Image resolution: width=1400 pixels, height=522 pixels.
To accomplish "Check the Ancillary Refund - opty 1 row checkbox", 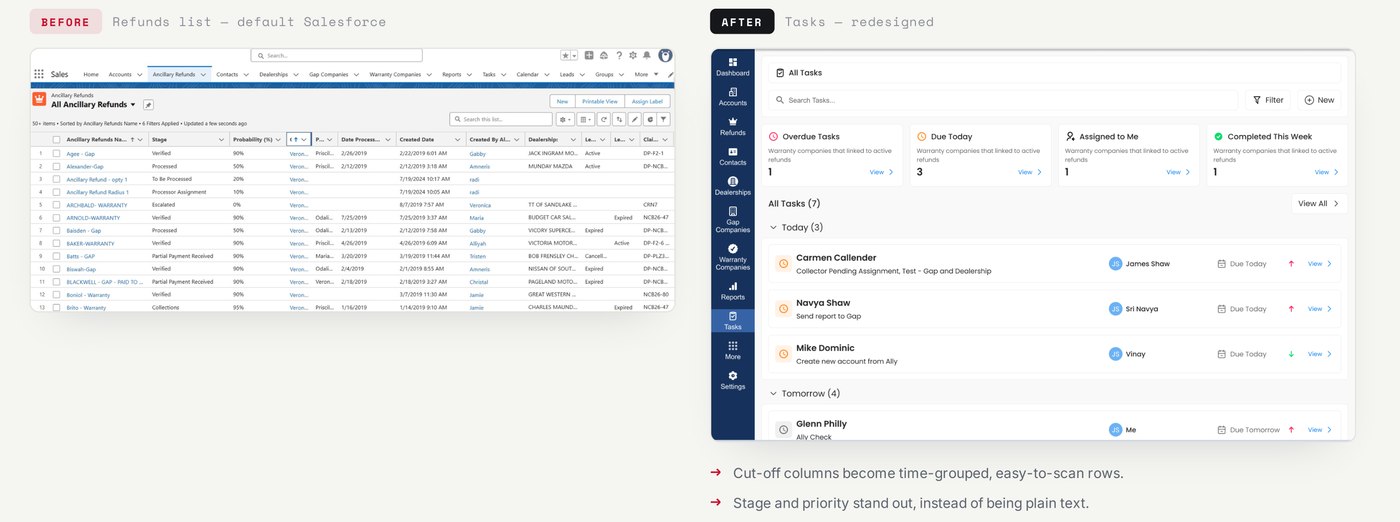I will [x=56, y=179].
